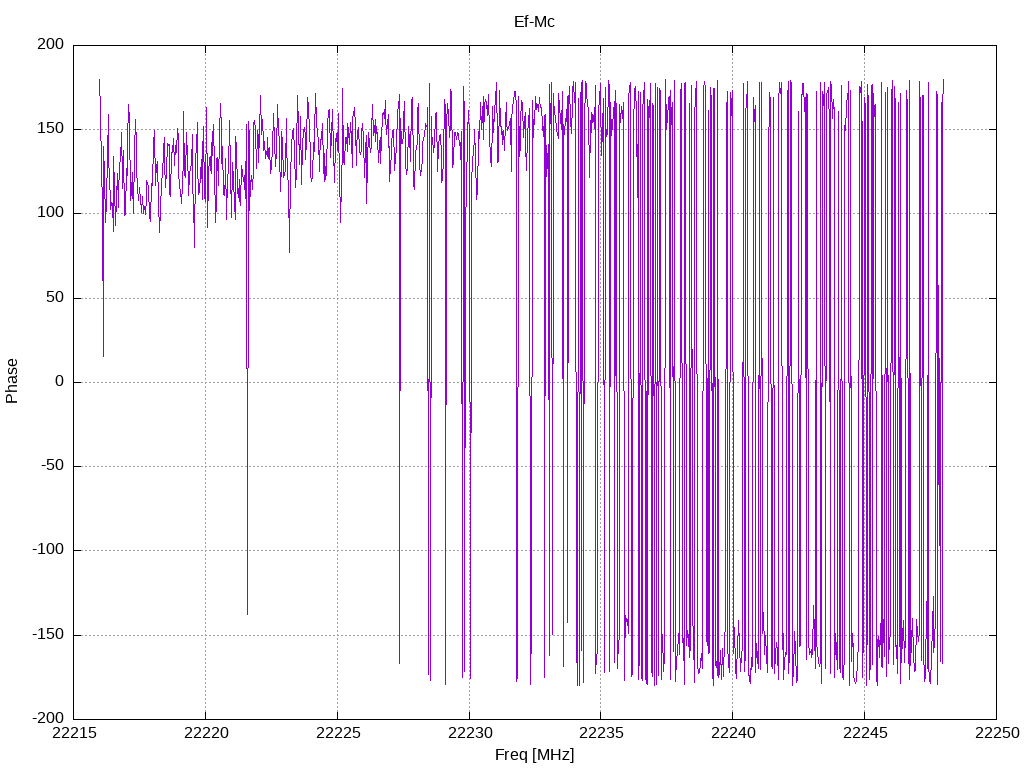Viewport: 1024px width, 768px height.
Task: Click the 22225 x-axis tick label
Action: coord(338,733)
